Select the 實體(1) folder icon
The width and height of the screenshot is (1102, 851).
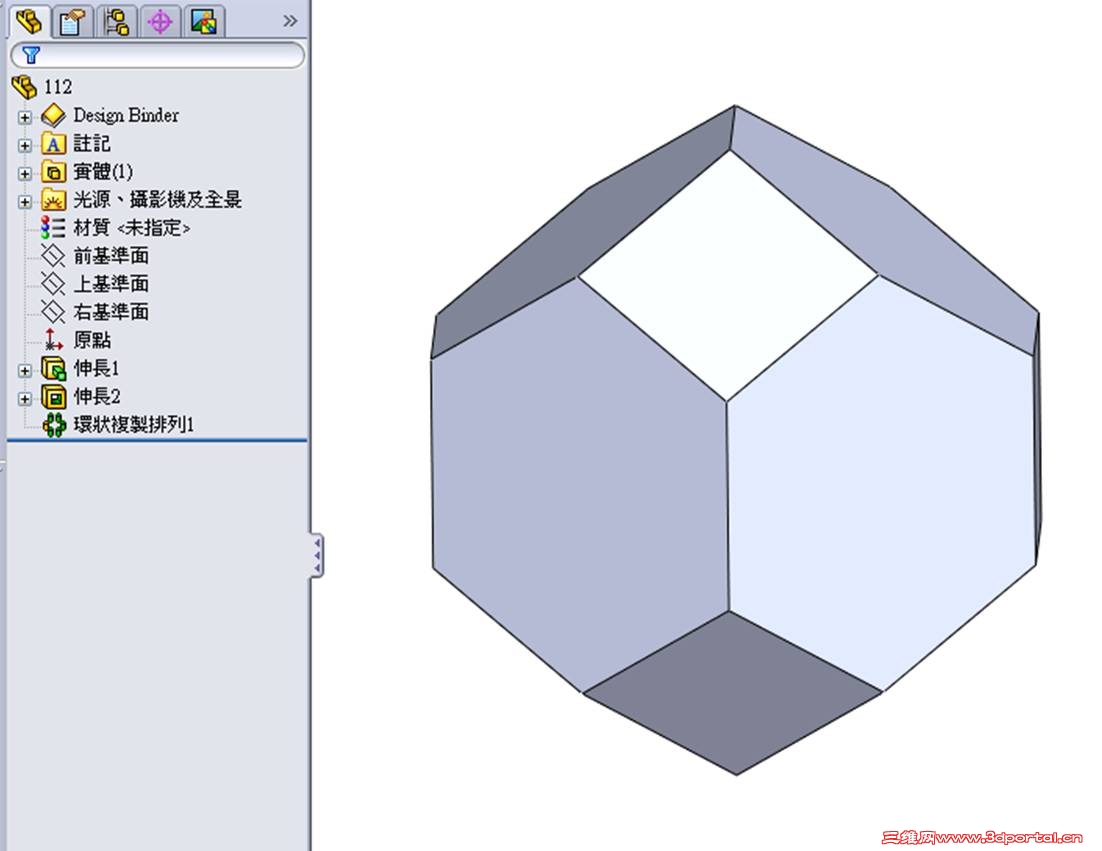(x=53, y=171)
